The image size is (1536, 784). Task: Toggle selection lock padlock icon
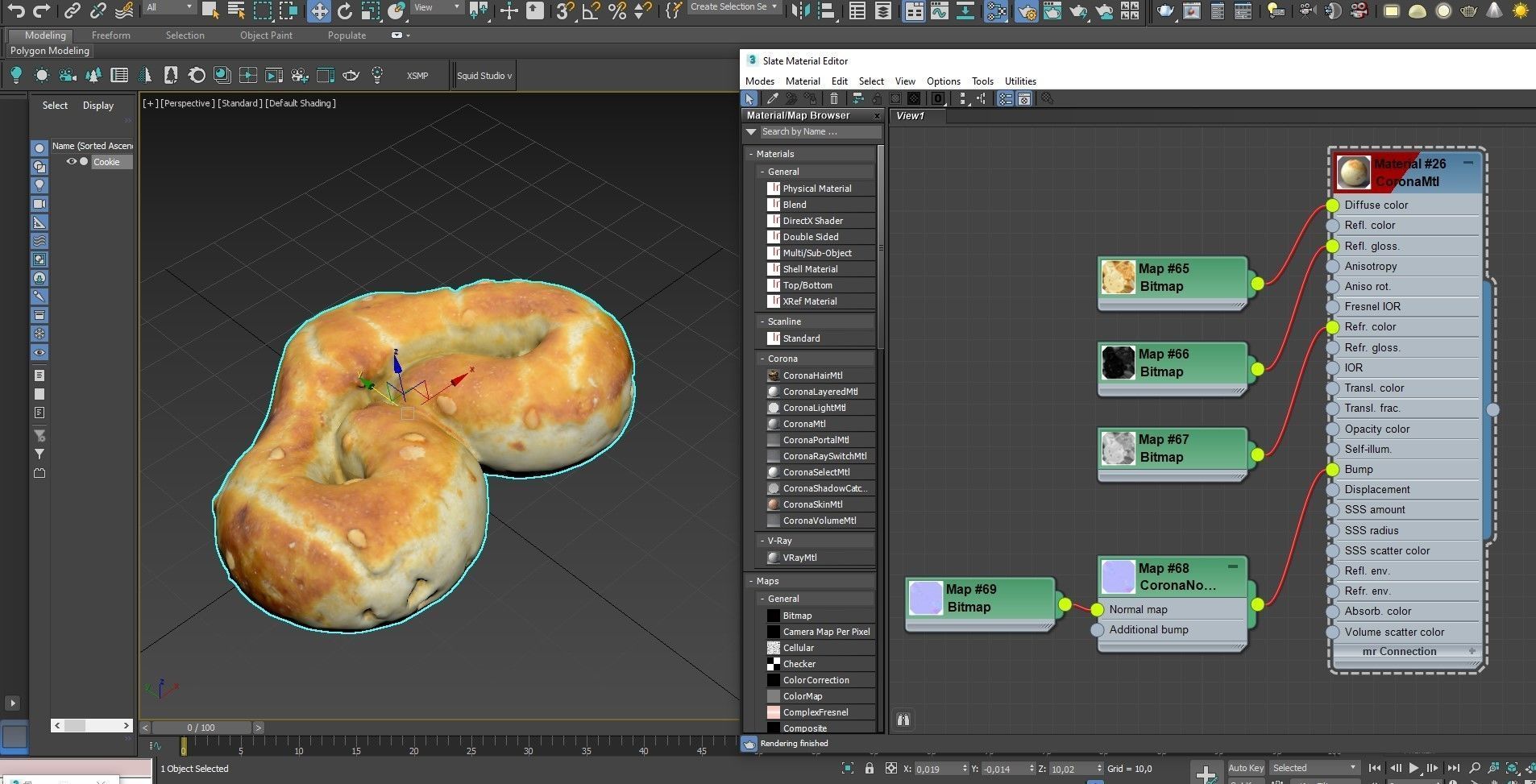pyautogui.click(x=869, y=769)
